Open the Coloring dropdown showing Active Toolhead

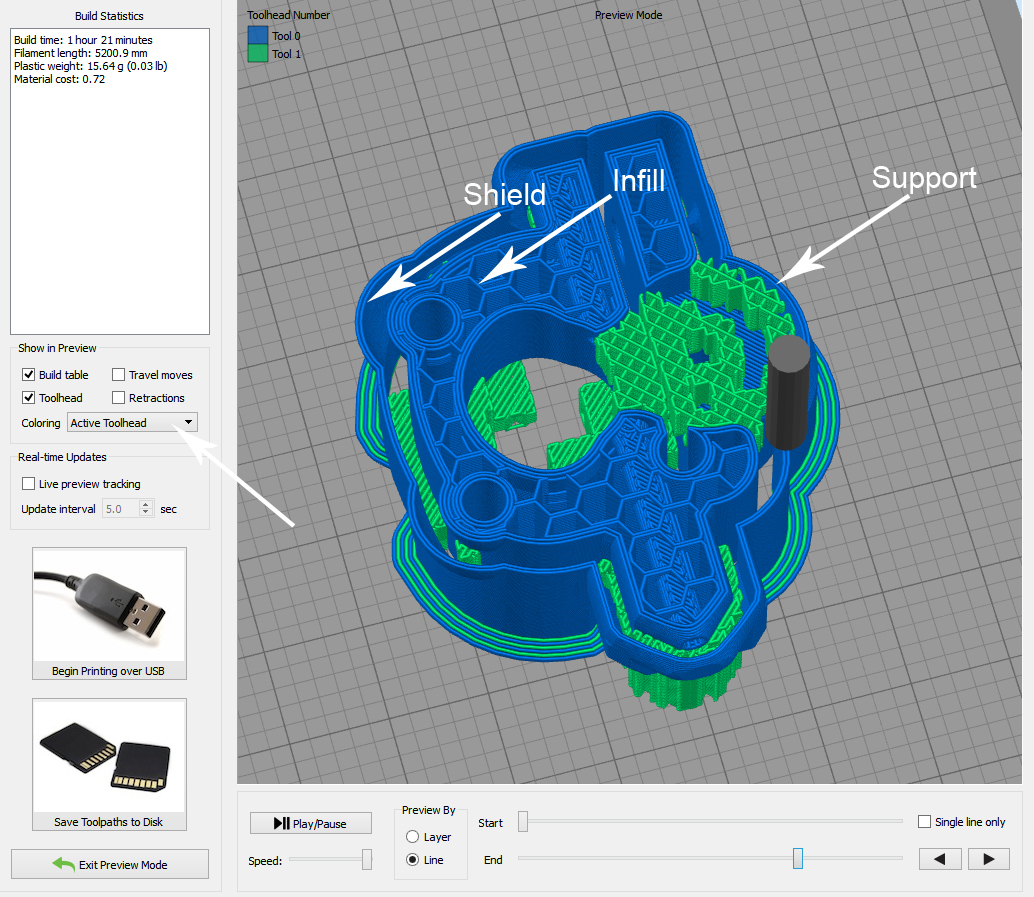132,423
